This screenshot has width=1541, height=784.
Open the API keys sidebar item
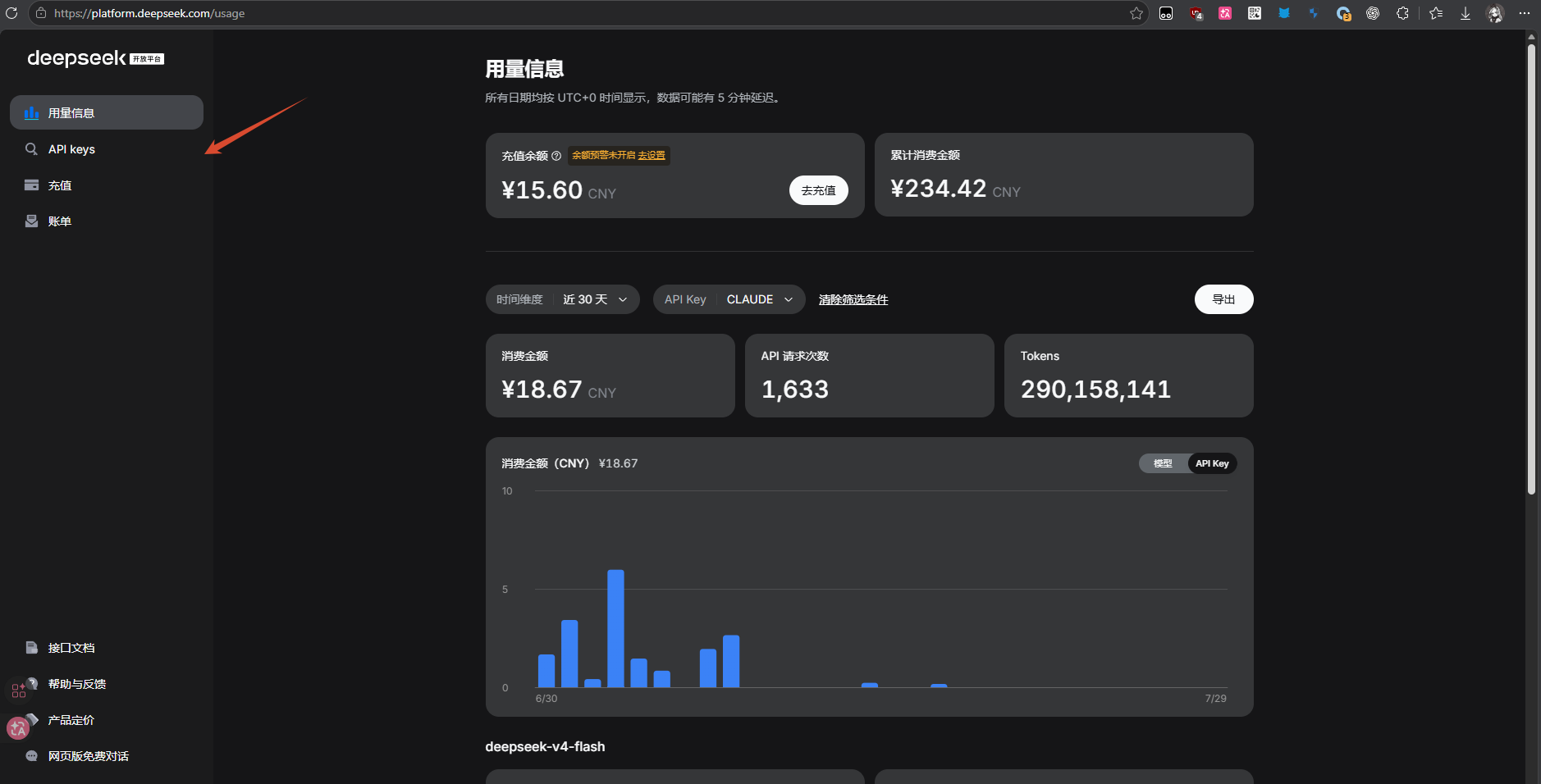point(107,149)
